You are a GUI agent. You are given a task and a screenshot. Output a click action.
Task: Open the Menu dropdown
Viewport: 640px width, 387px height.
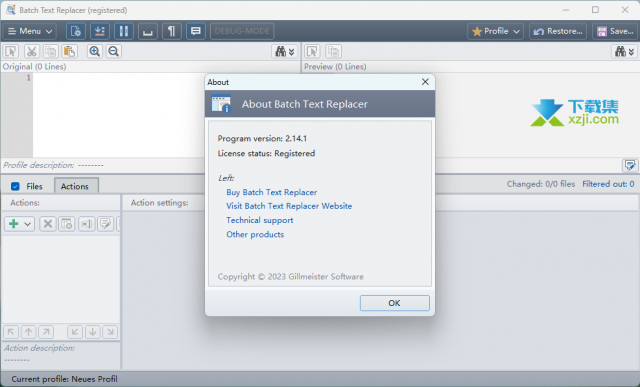[x=29, y=31]
